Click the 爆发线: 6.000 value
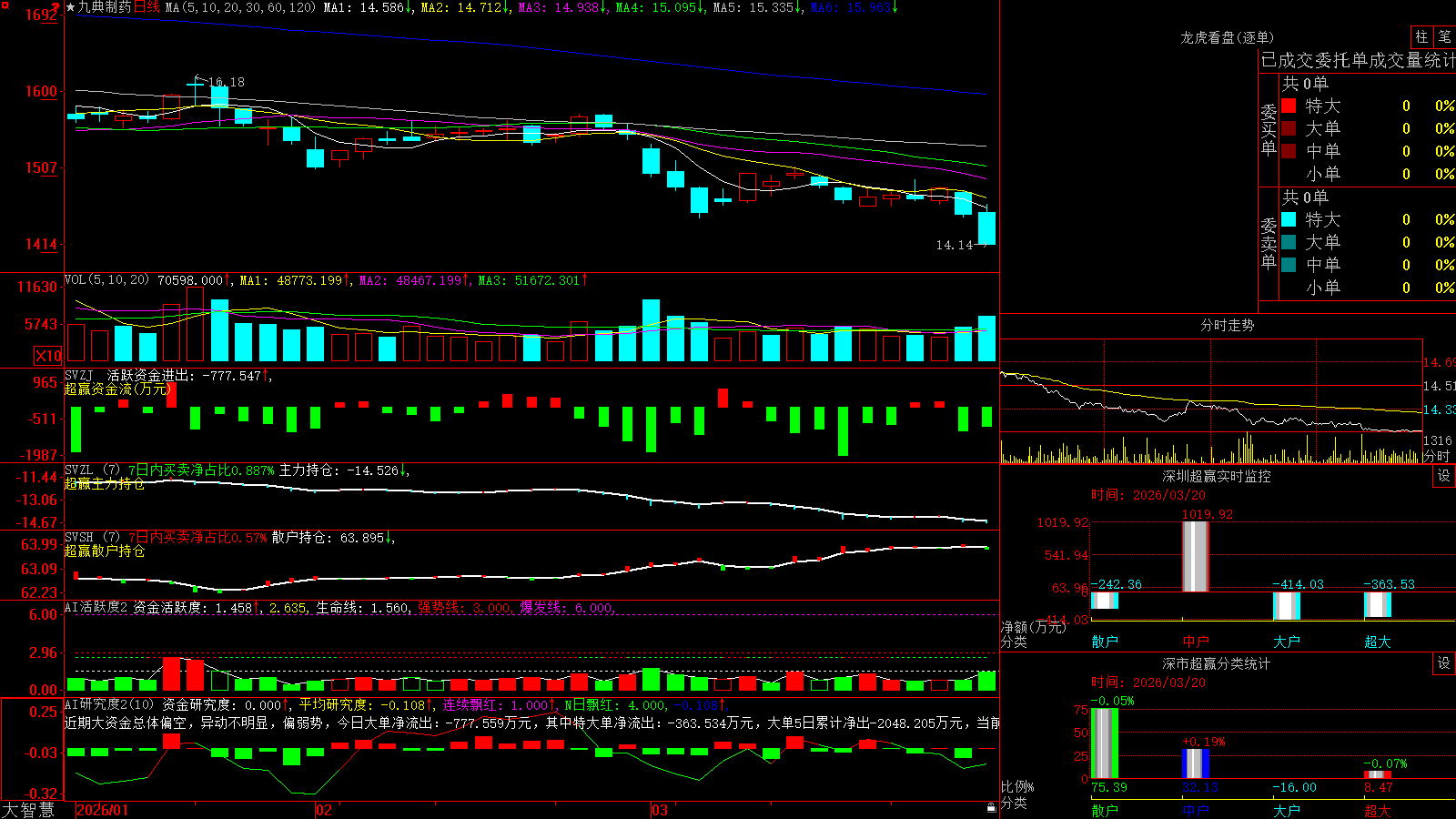The width and height of the screenshot is (1456, 819). pyautogui.click(x=567, y=608)
